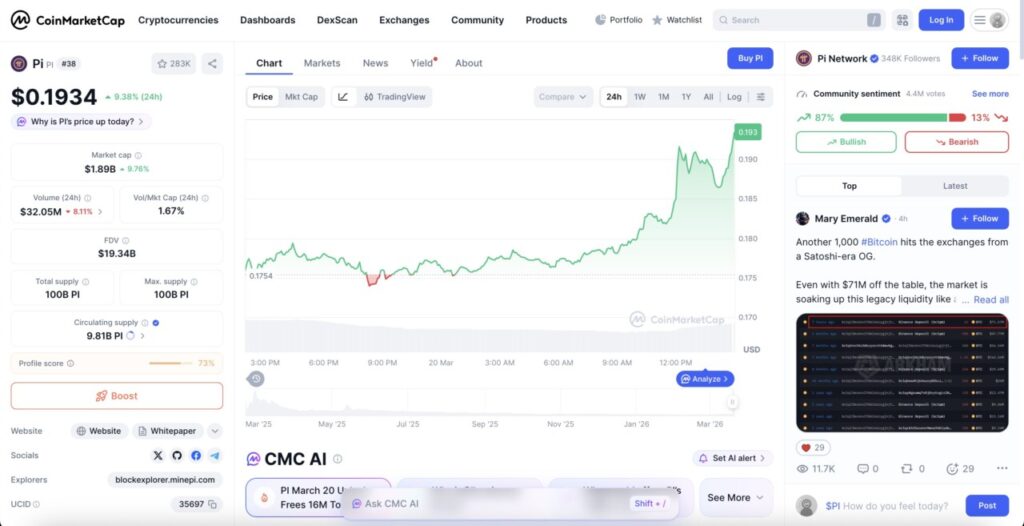Add Pi to watchlist via star button
The width and height of the screenshot is (1024, 526).
point(174,64)
